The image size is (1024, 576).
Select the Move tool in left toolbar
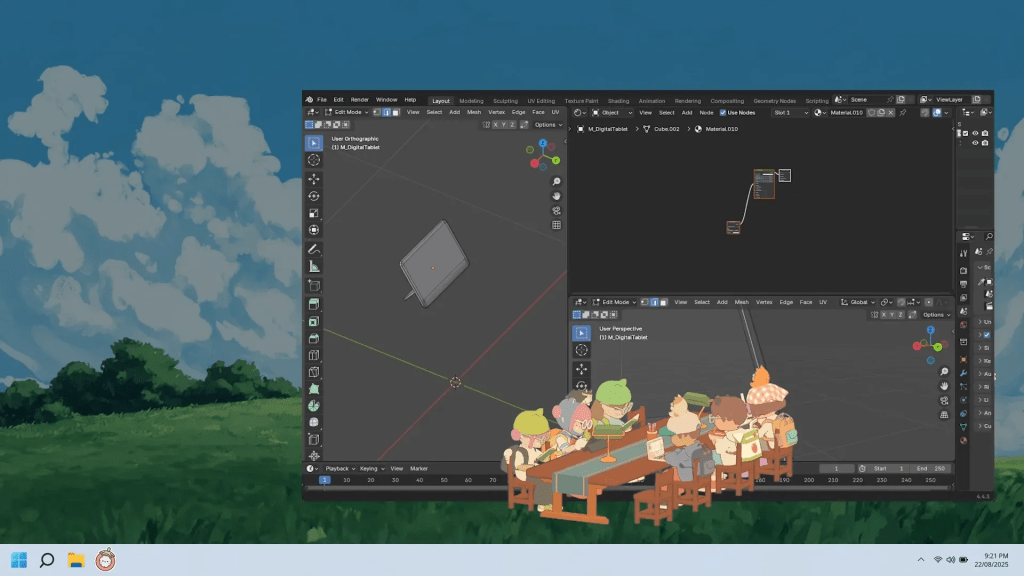tap(314, 178)
